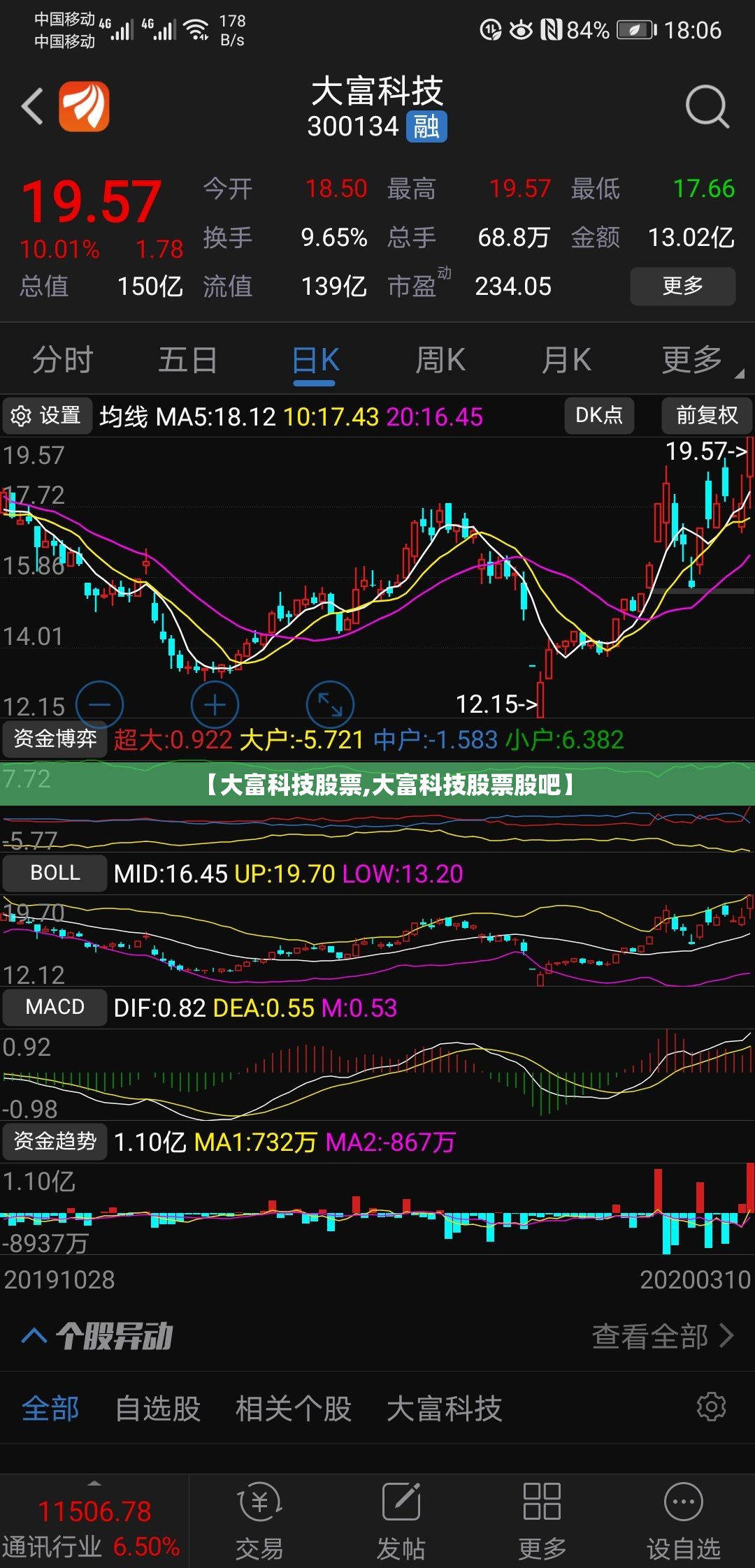Zoom out chart with minus circle
This screenshot has width=755, height=1568.
coord(99,704)
